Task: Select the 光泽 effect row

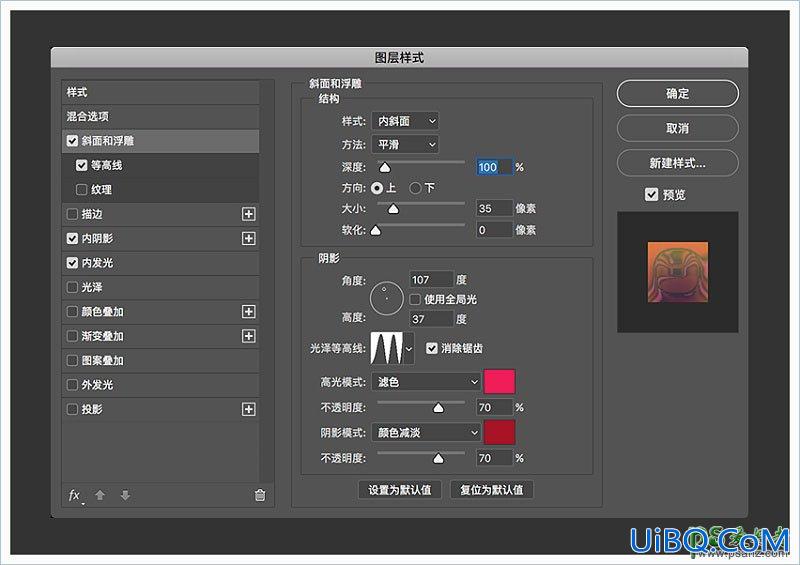Action: tap(160, 287)
